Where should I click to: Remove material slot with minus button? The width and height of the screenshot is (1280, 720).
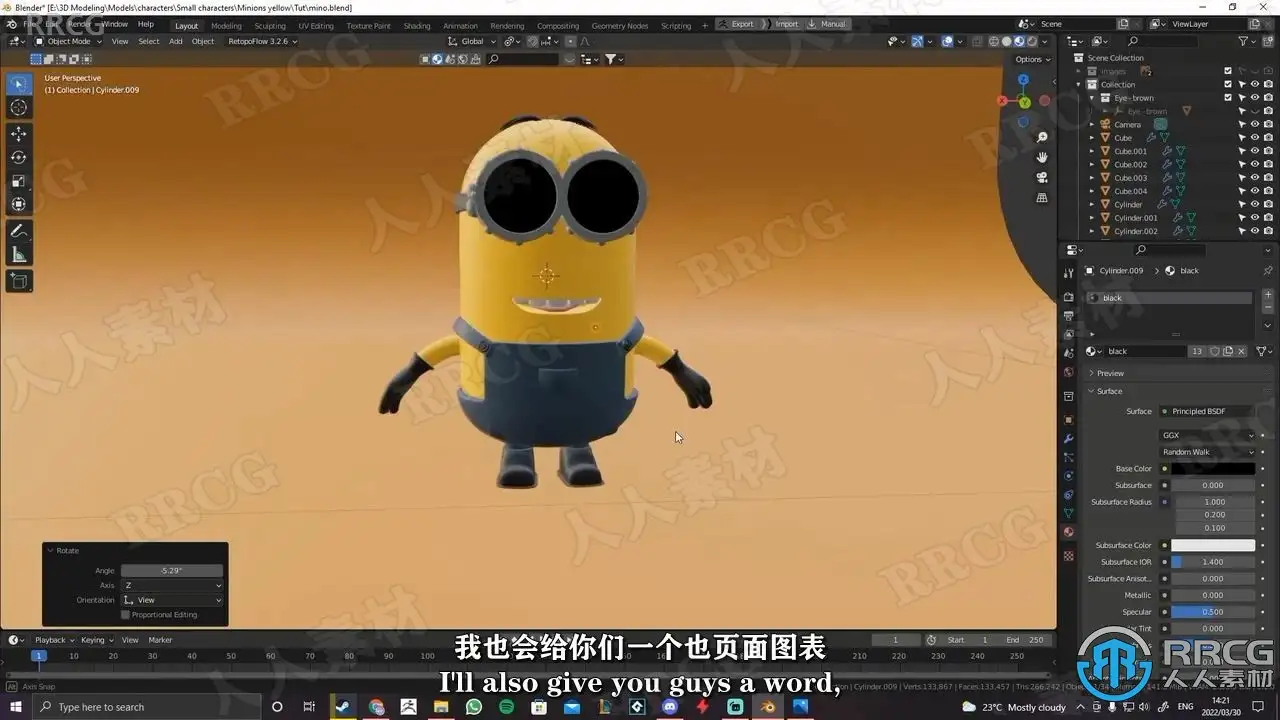1268,309
